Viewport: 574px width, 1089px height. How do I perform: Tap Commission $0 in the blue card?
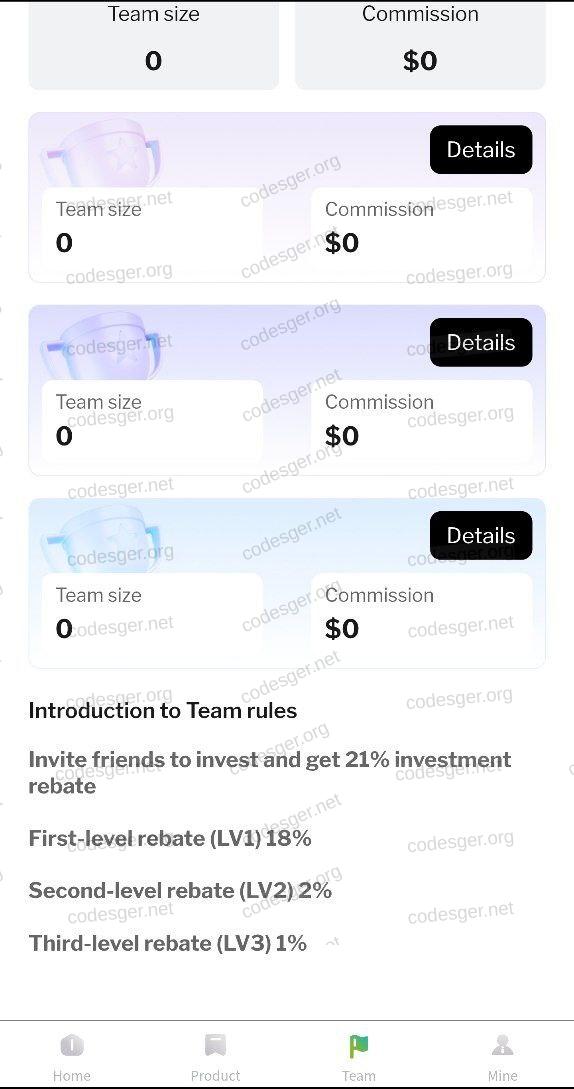421,615
